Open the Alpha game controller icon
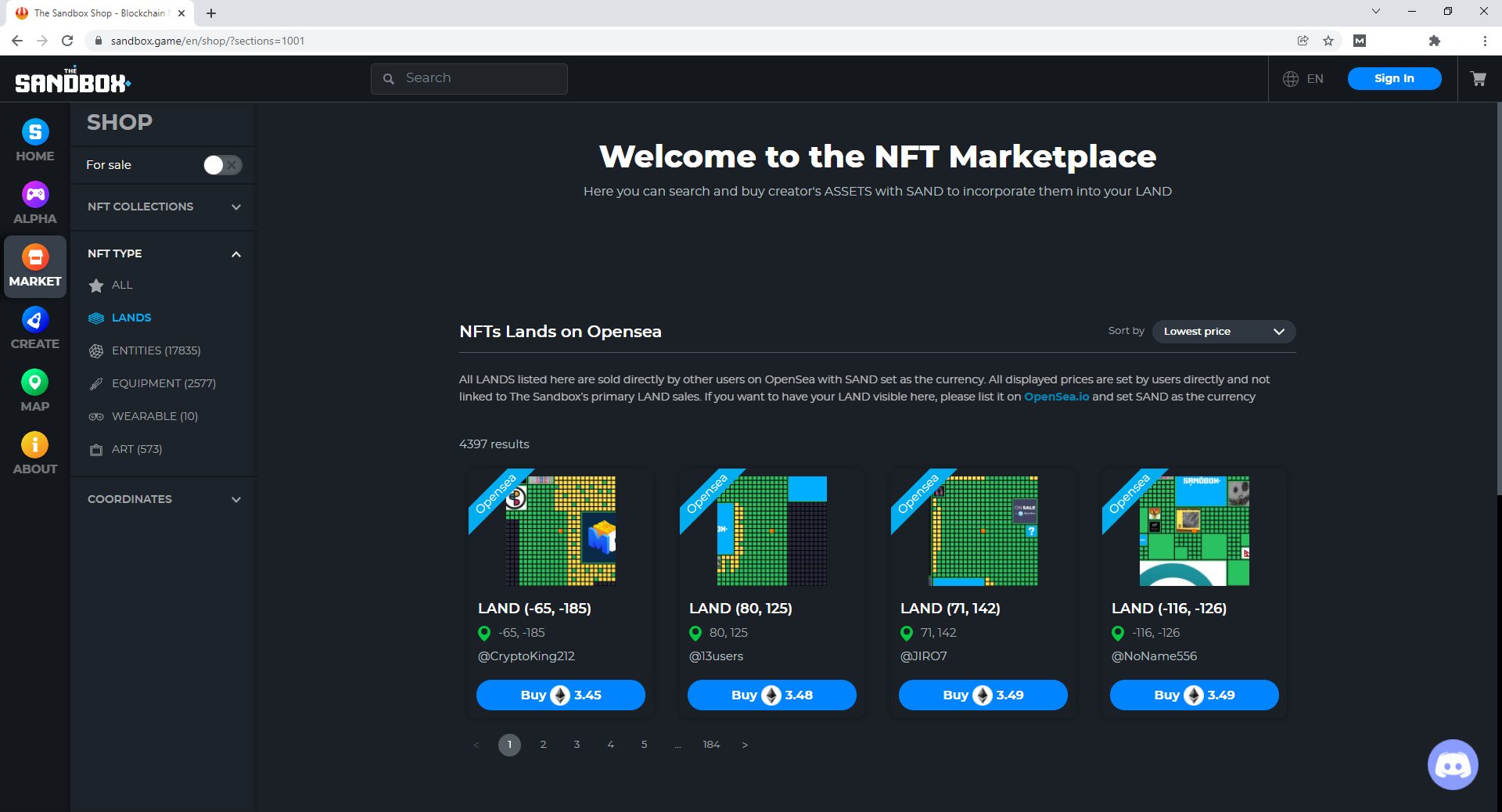The width and height of the screenshot is (1502, 812). pyautogui.click(x=35, y=194)
